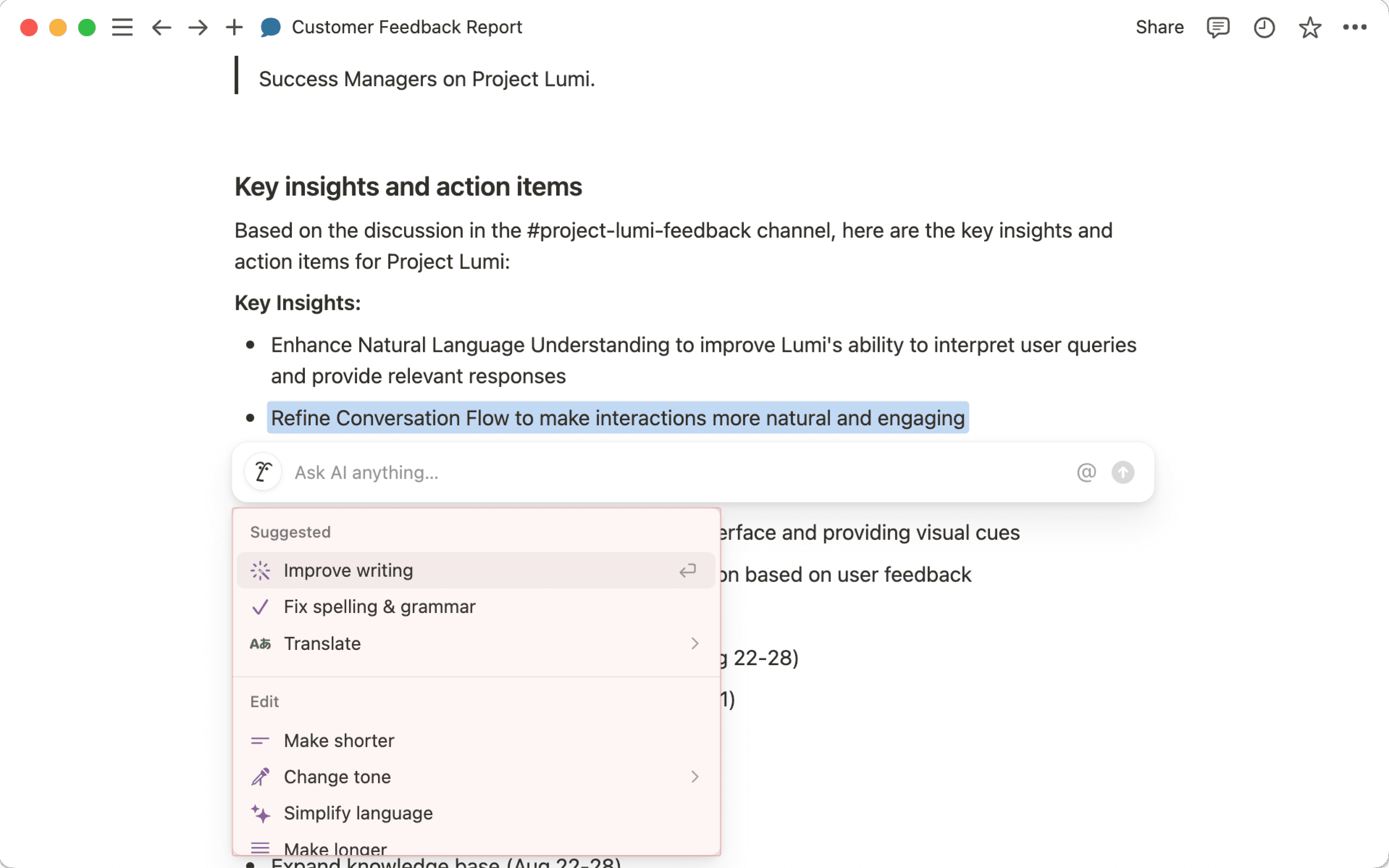Screen dimensions: 1389x868
Task: Create a new page with plus icon
Action: [234, 27]
